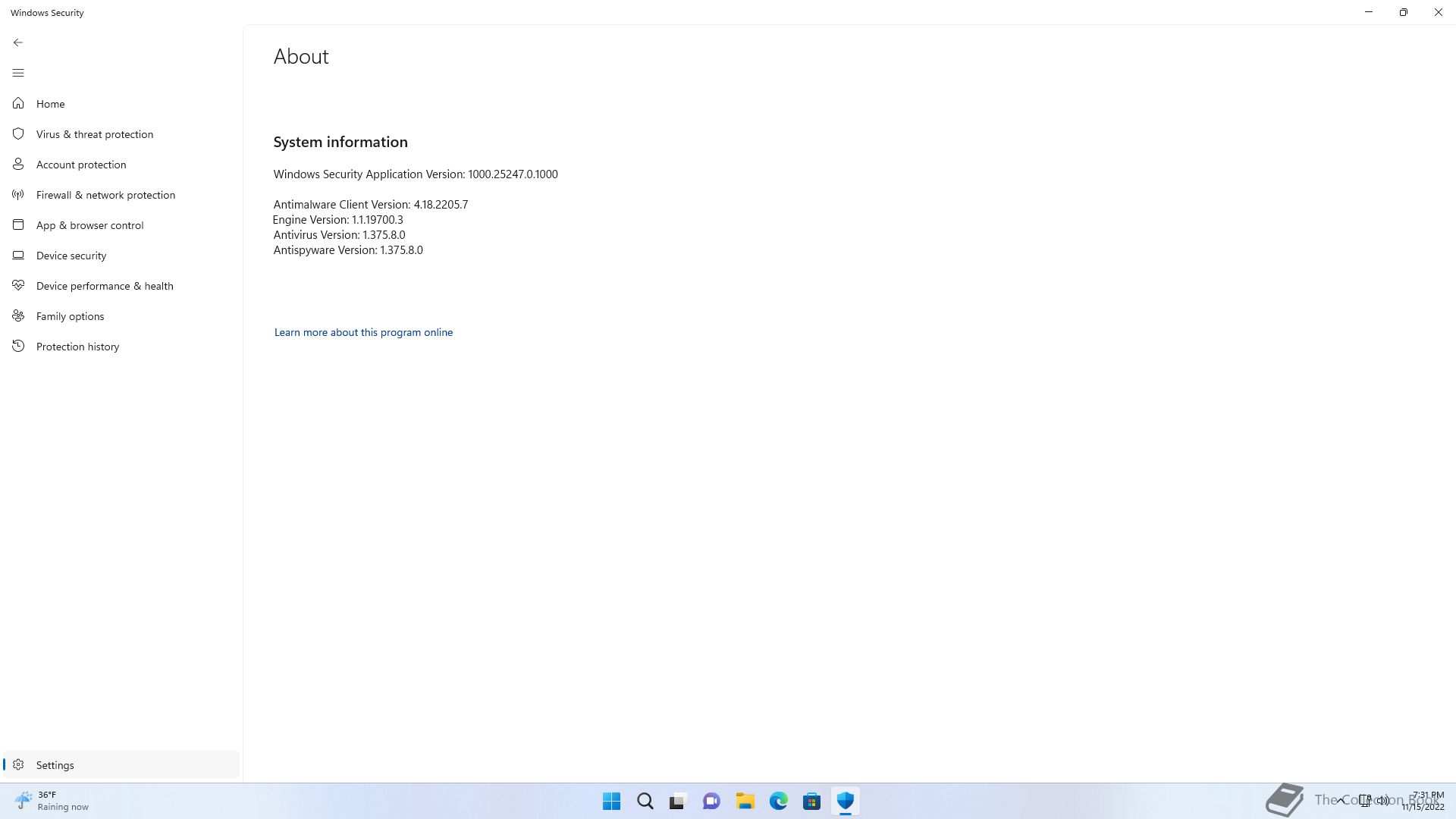Click Windows Security taskbar icon

(x=845, y=801)
